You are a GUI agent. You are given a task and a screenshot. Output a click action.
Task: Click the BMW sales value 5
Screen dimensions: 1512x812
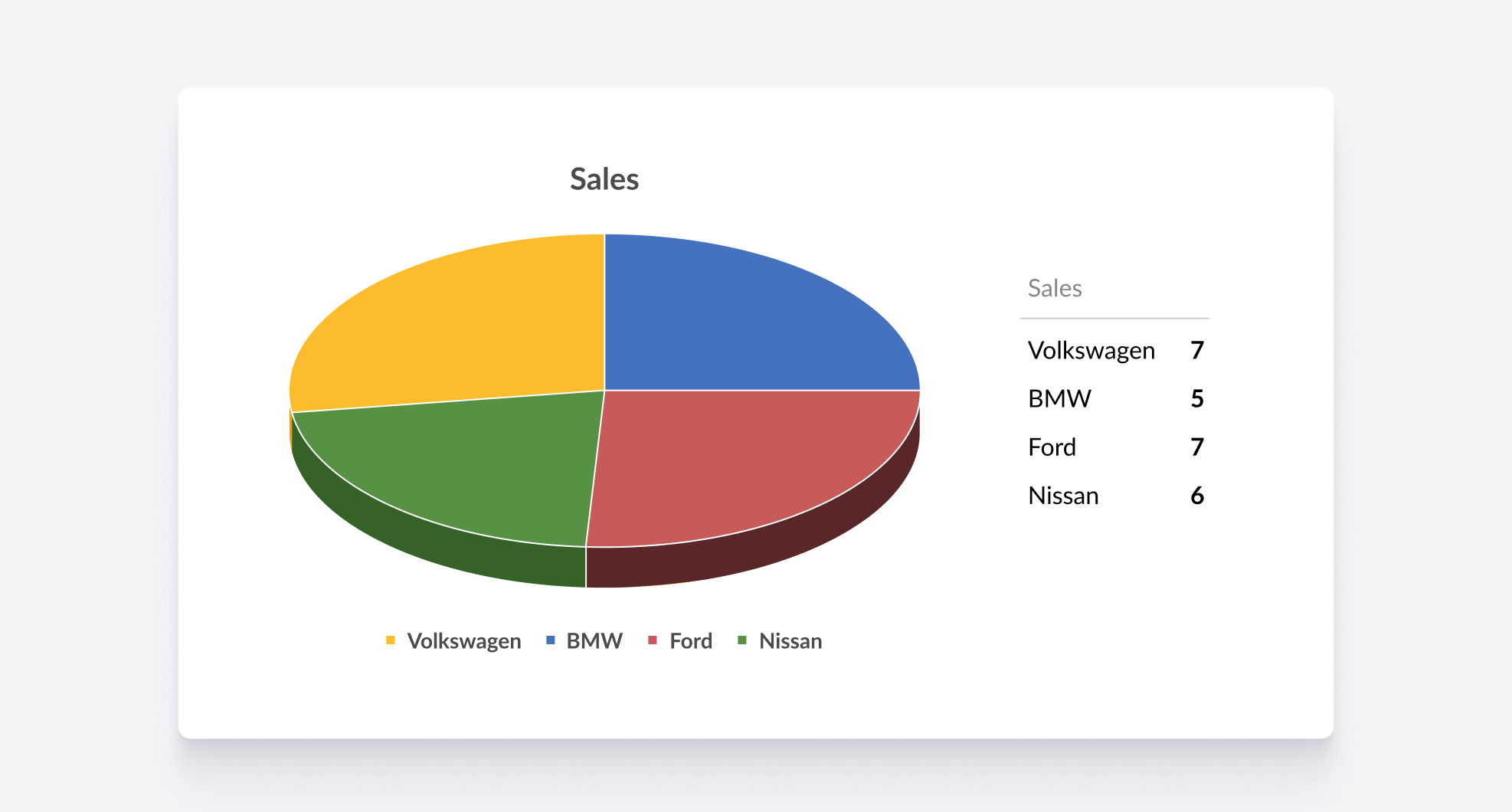click(1197, 399)
